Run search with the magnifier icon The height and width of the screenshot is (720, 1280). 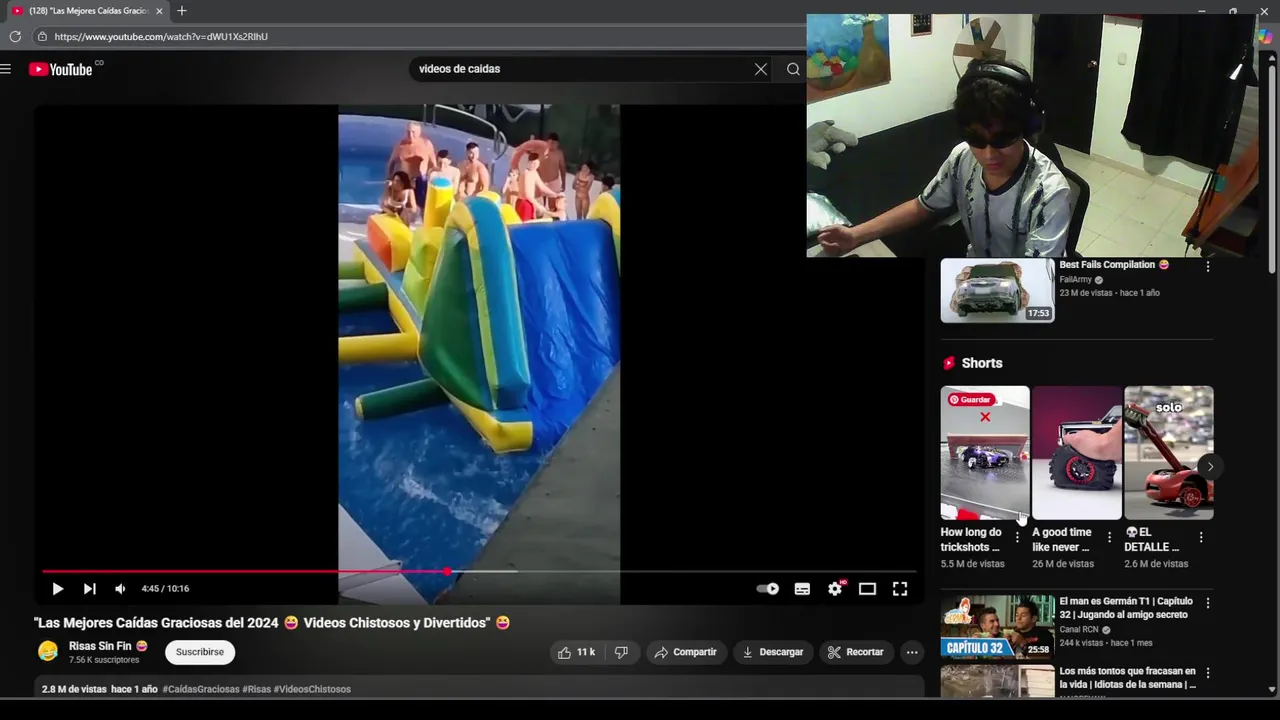point(793,69)
